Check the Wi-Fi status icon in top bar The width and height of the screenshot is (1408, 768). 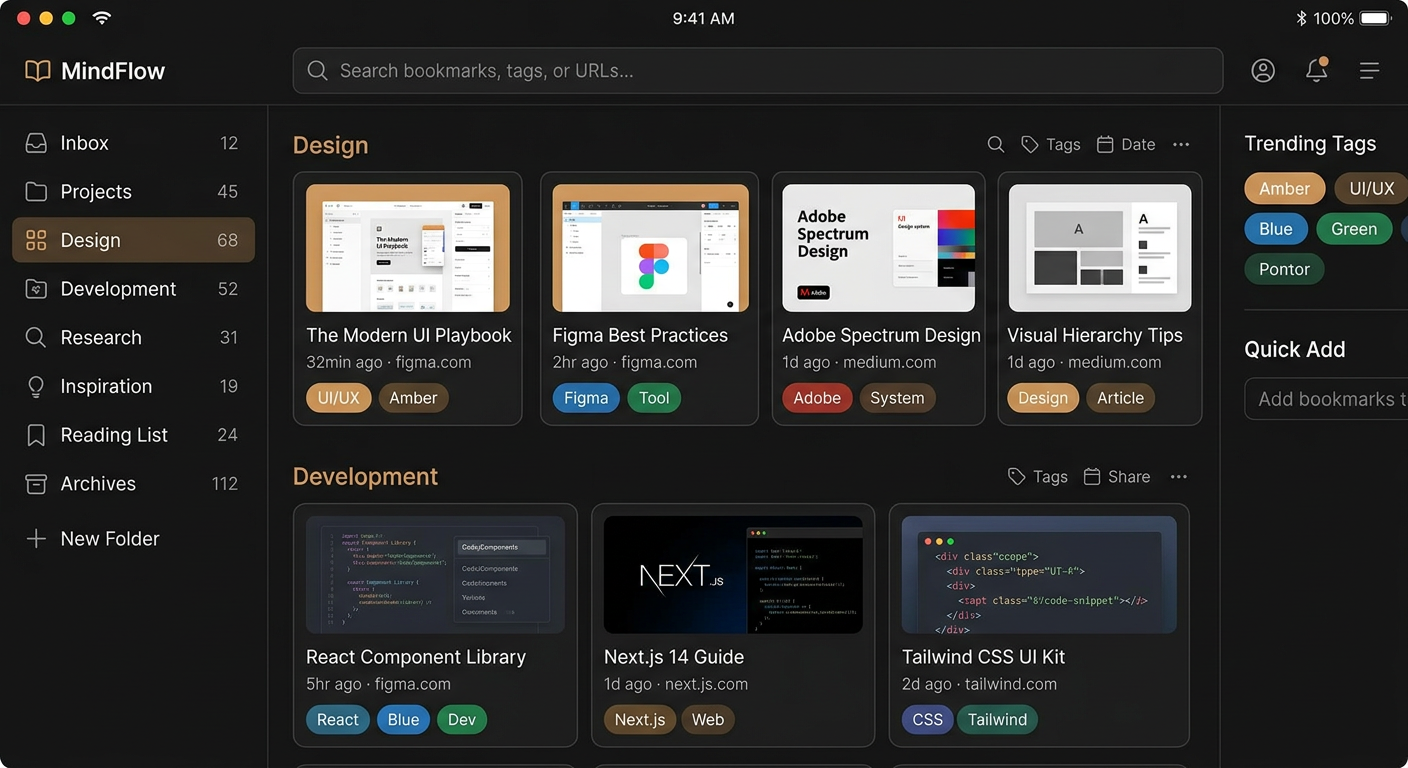(101, 18)
